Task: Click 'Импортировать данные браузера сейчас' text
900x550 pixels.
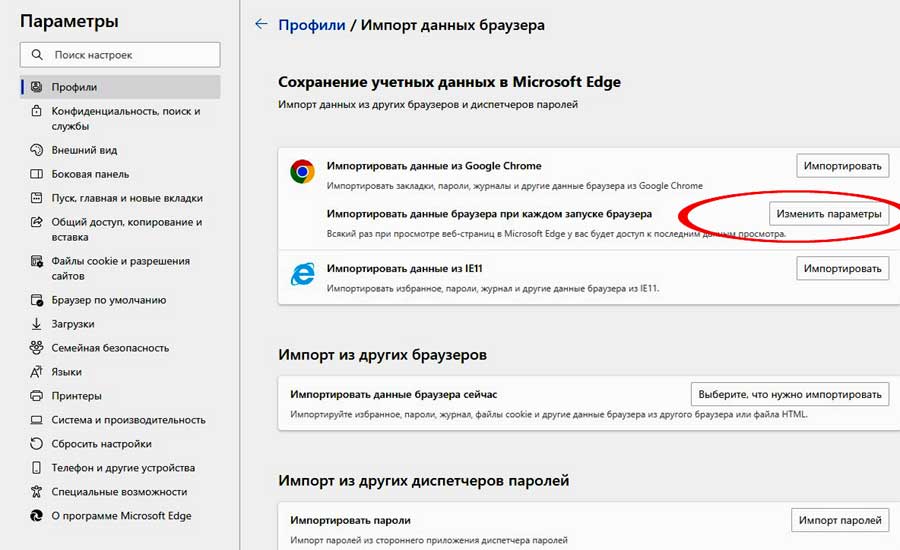Action: [394, 394]
